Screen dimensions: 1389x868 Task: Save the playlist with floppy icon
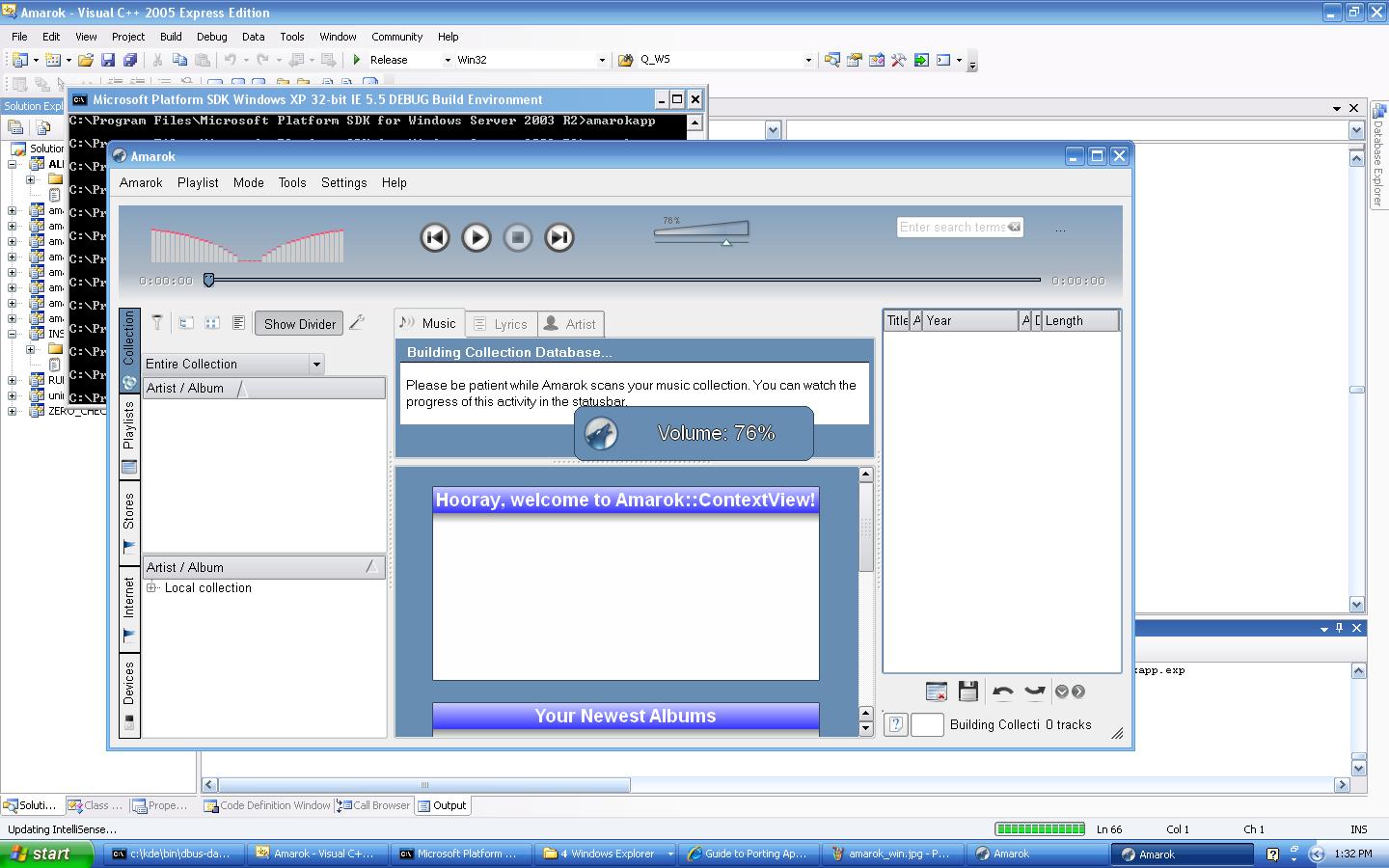(x=968, y=692)
